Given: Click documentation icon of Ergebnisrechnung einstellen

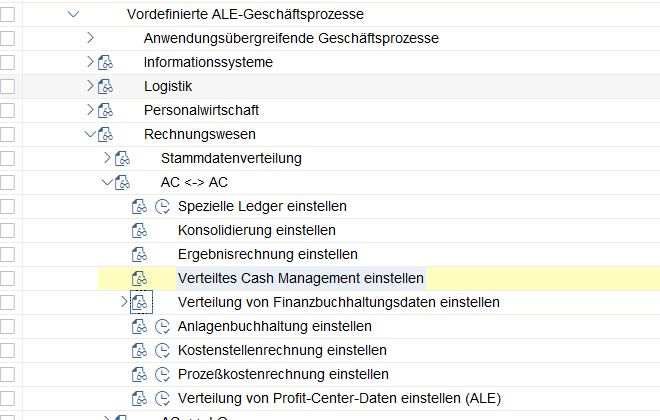Looking at the screenshot, I should point(140,254).
